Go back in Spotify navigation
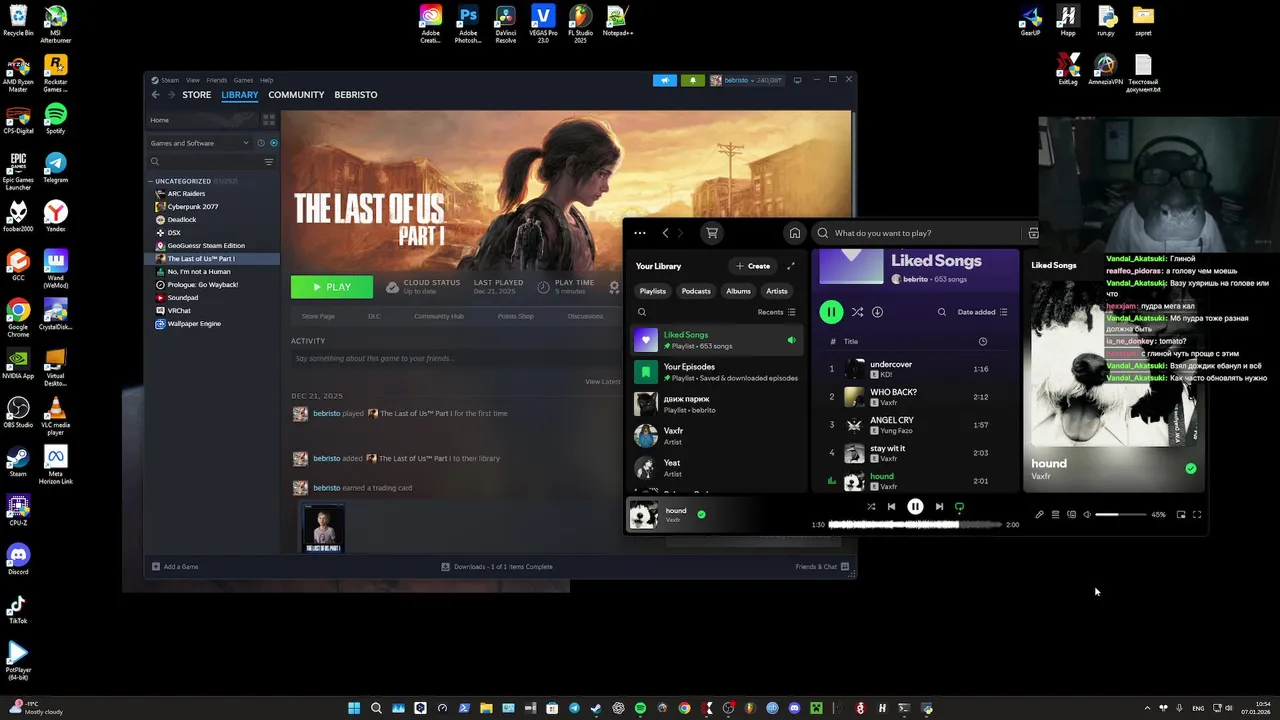Image resolution: width=1280 pixels, height=720 pixels. tap(665, 233)
